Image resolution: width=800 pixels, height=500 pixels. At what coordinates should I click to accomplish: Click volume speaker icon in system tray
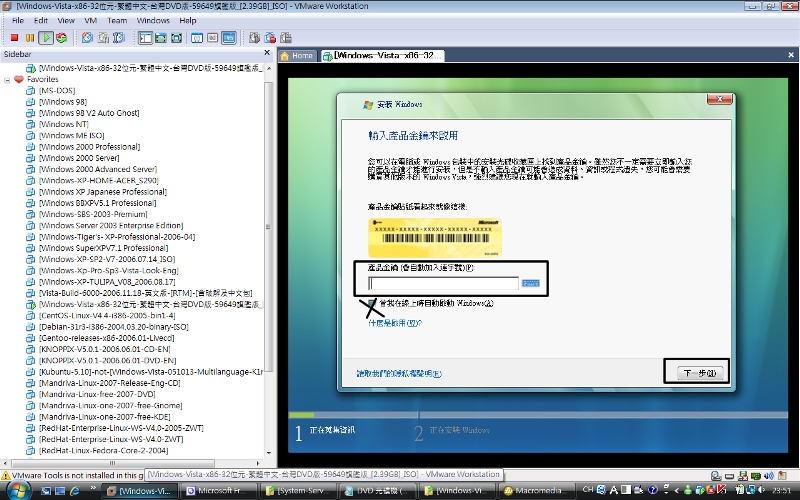coord(761,490)
